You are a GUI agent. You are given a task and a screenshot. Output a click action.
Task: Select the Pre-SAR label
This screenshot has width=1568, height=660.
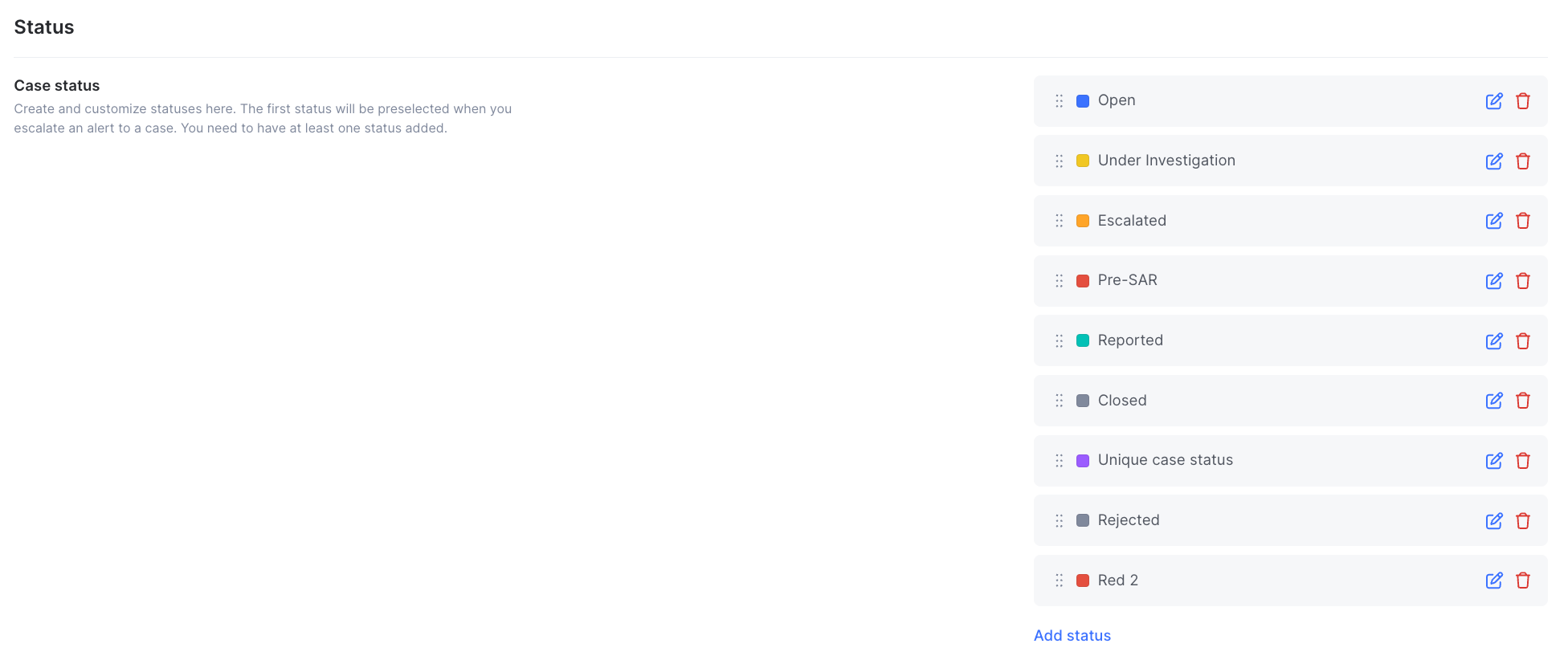pyautogui.click(x=1128, y=280)
